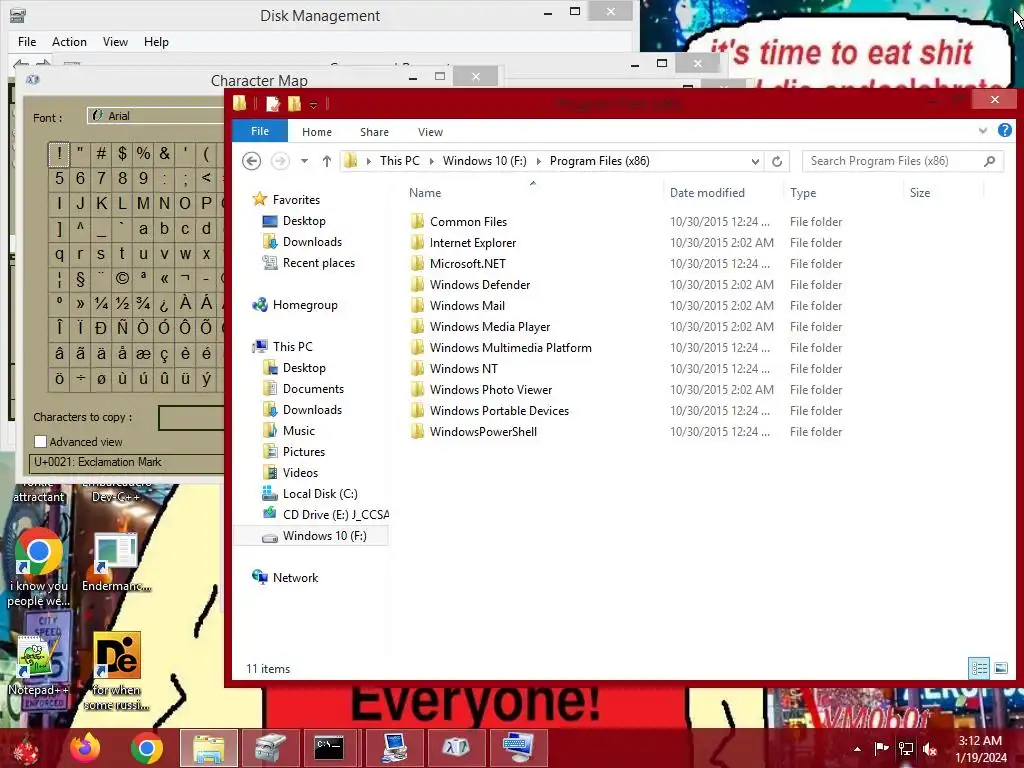This screenshot has width=1024, height=768.
Task: Open the File tab in Explorer
Action: [x=260, y=131]
